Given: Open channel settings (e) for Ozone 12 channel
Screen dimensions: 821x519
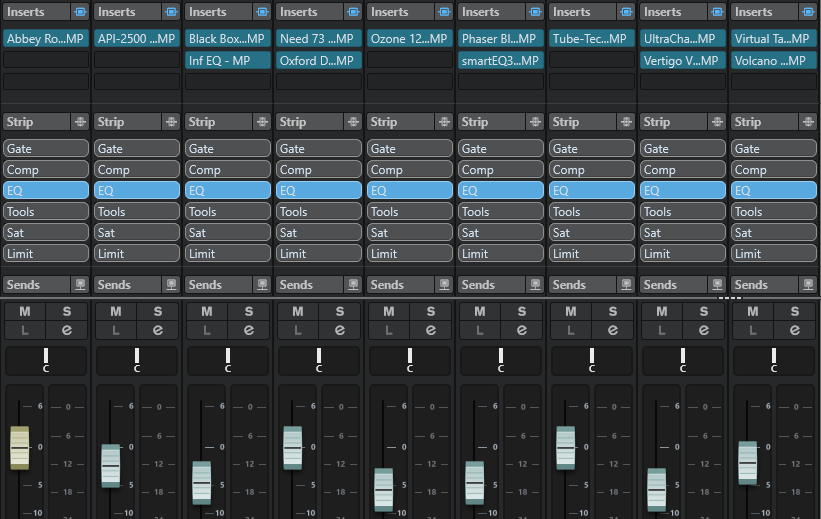Looking at the screenshot, I should [431, 330].
